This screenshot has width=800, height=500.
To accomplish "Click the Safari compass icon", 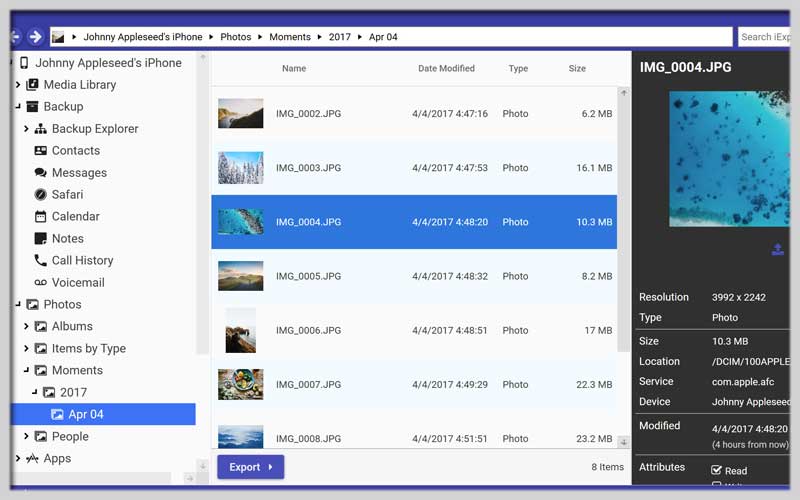I will (x=40, y=194).
